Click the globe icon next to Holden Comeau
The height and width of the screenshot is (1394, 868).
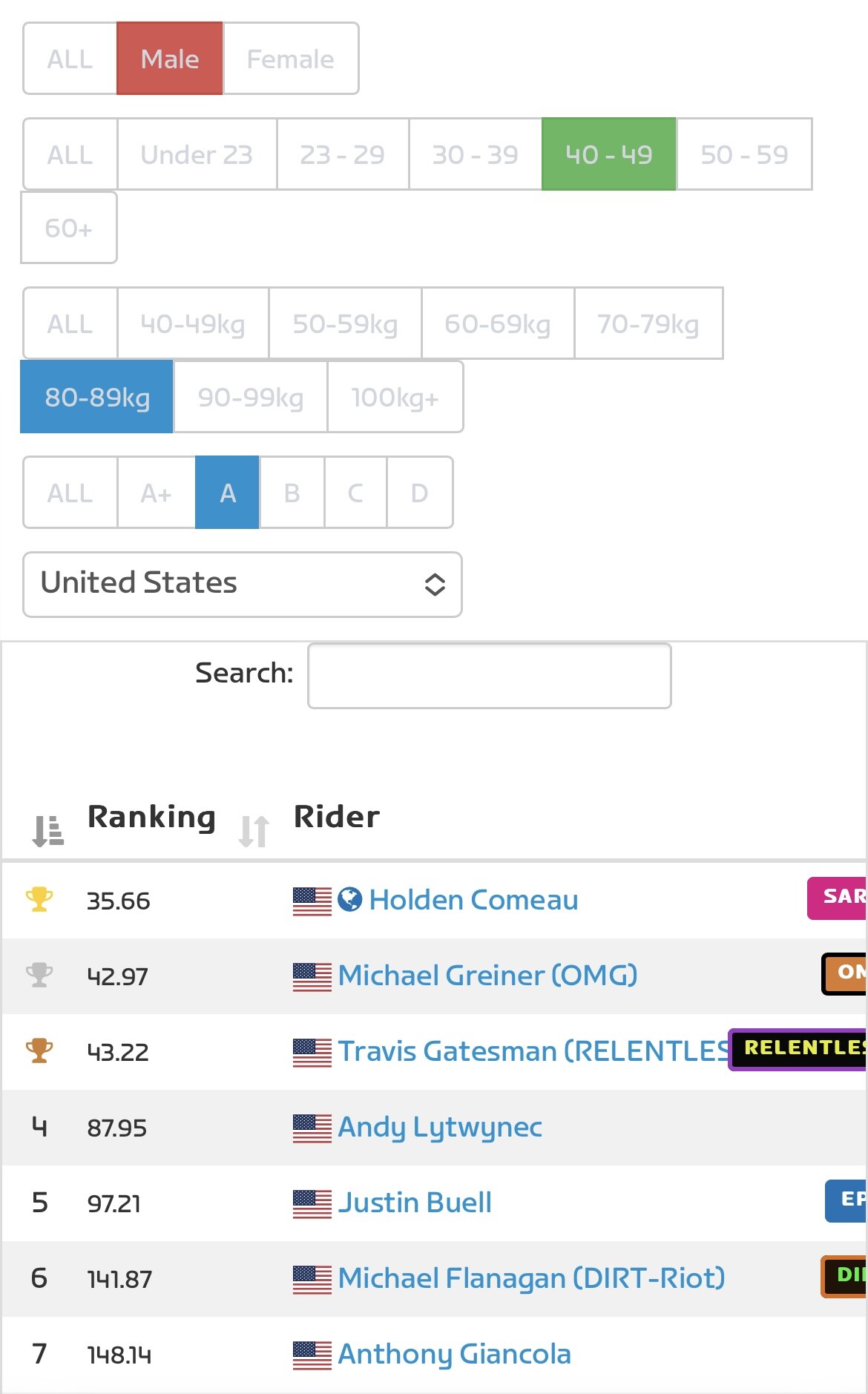point(349,899)
